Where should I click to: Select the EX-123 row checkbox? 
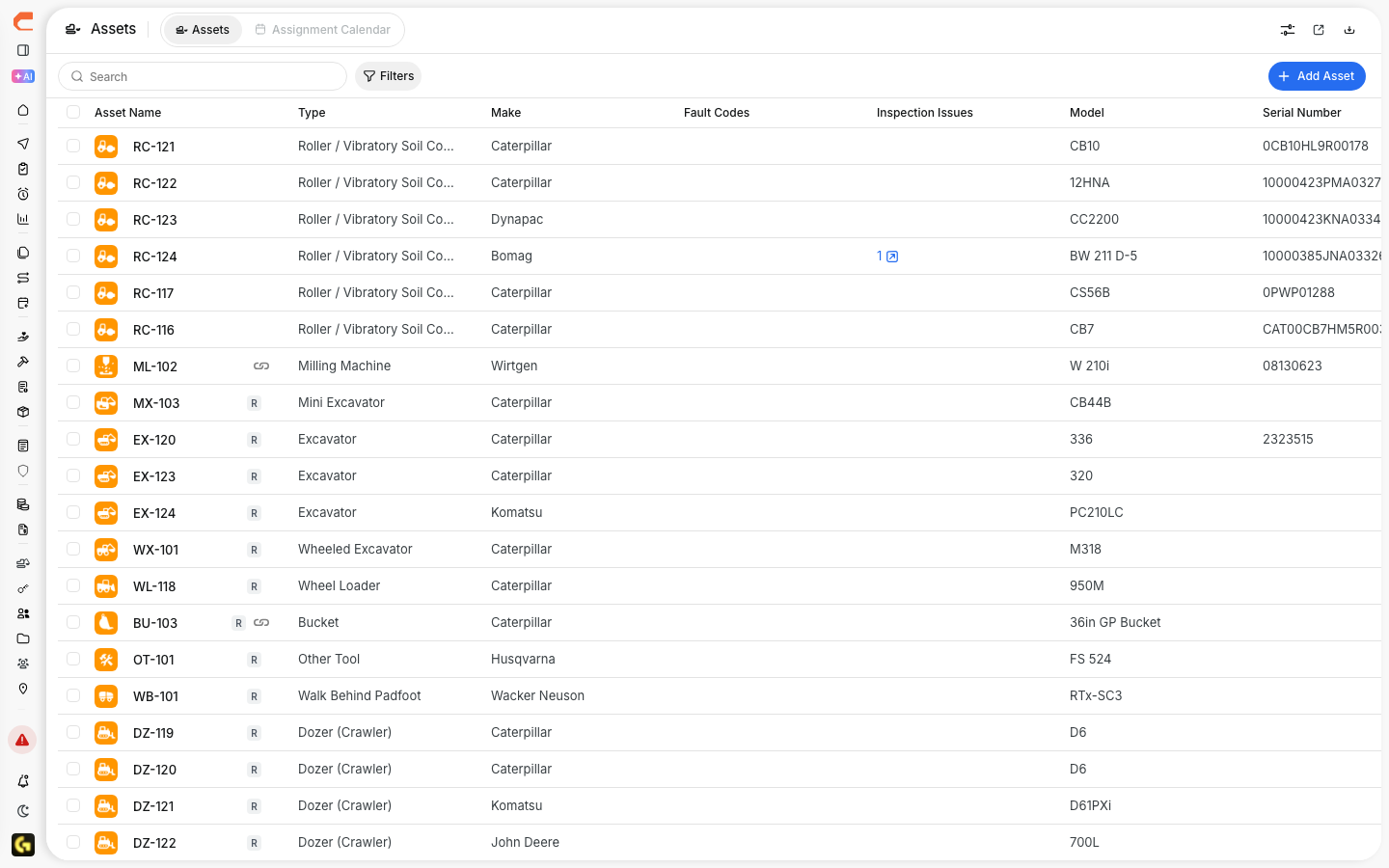[73, 476]
